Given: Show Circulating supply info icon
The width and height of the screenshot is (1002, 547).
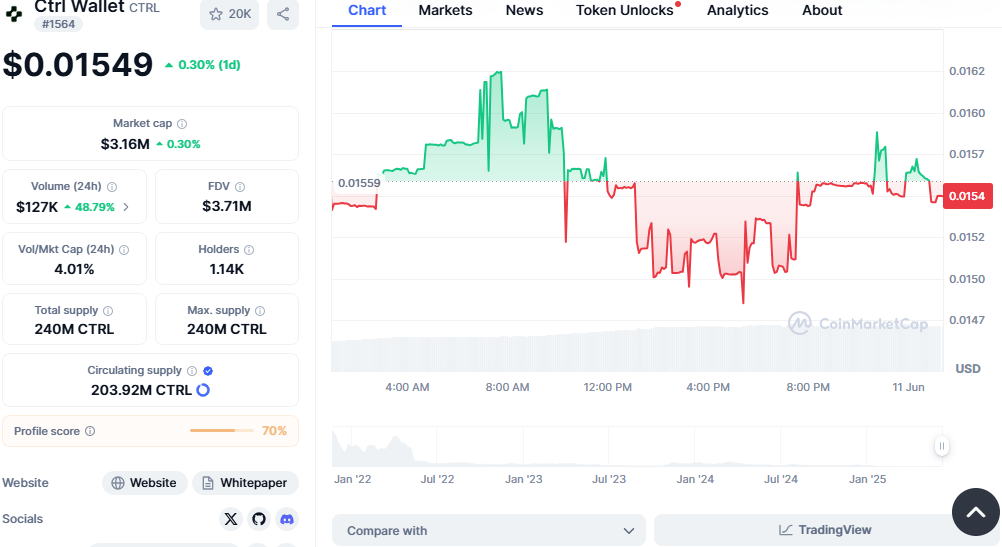Looking at the screenshot, I should coord(192,371).
